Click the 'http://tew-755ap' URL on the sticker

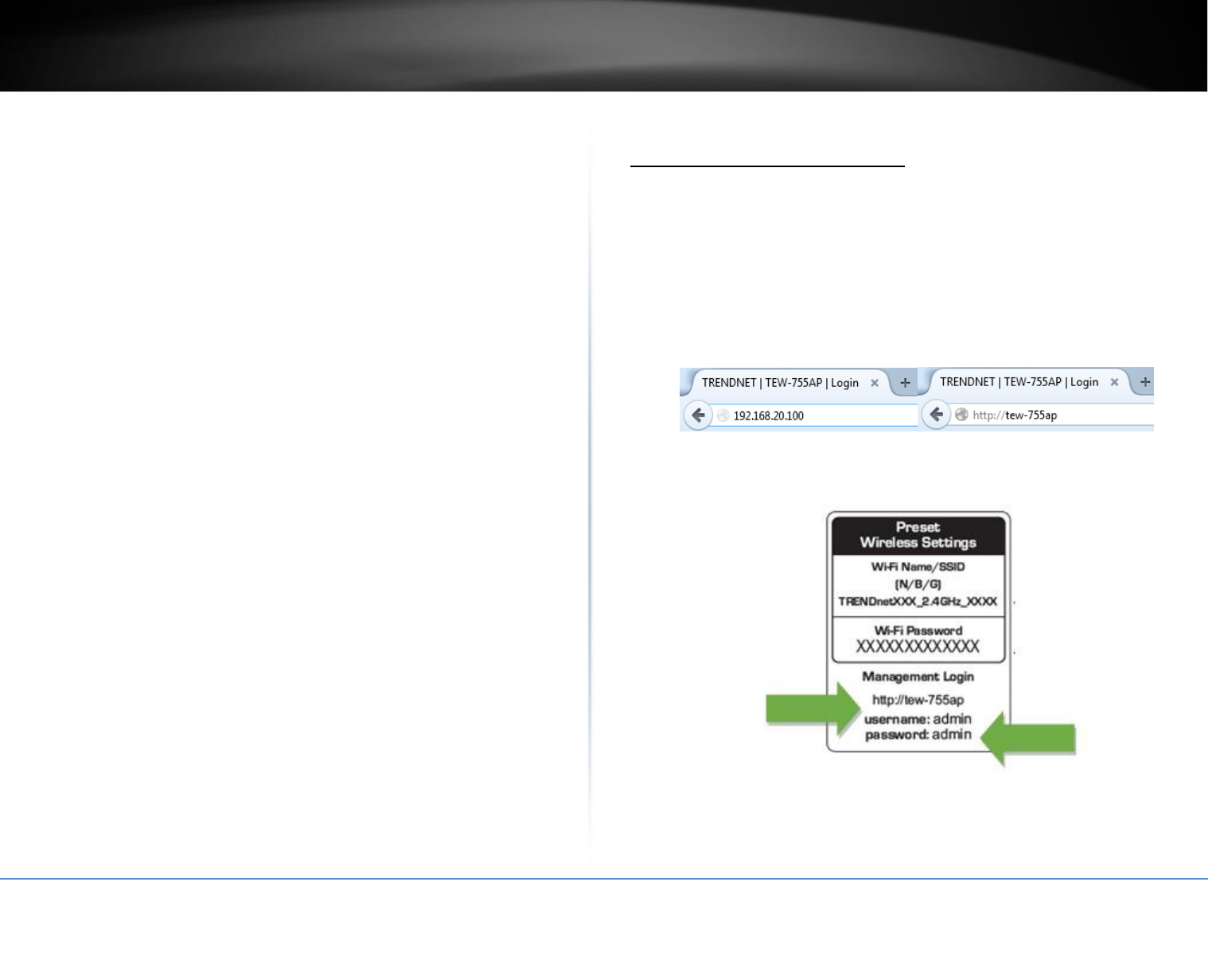point(918,700)
